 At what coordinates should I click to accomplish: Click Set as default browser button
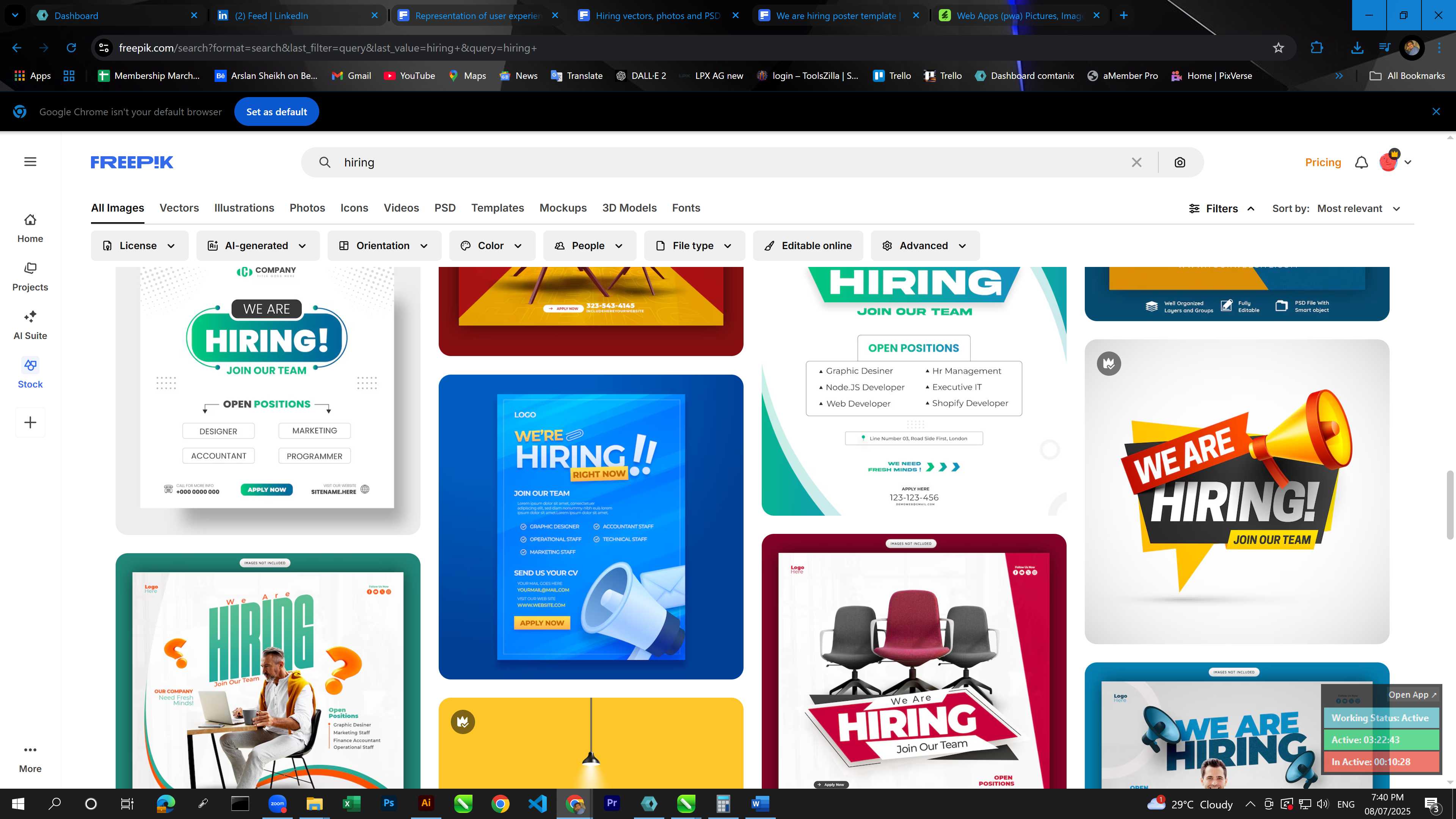[276, 112]
